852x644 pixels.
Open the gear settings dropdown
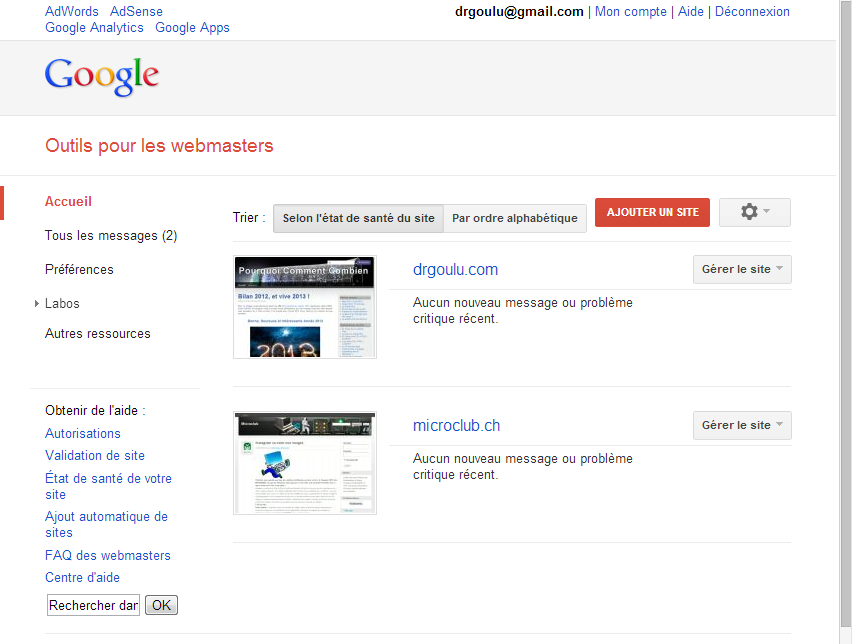tap(755, 212)
